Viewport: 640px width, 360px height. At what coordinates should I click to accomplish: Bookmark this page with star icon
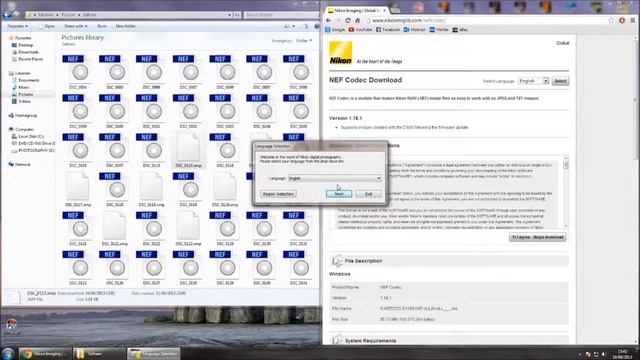[x=611, y=20]
